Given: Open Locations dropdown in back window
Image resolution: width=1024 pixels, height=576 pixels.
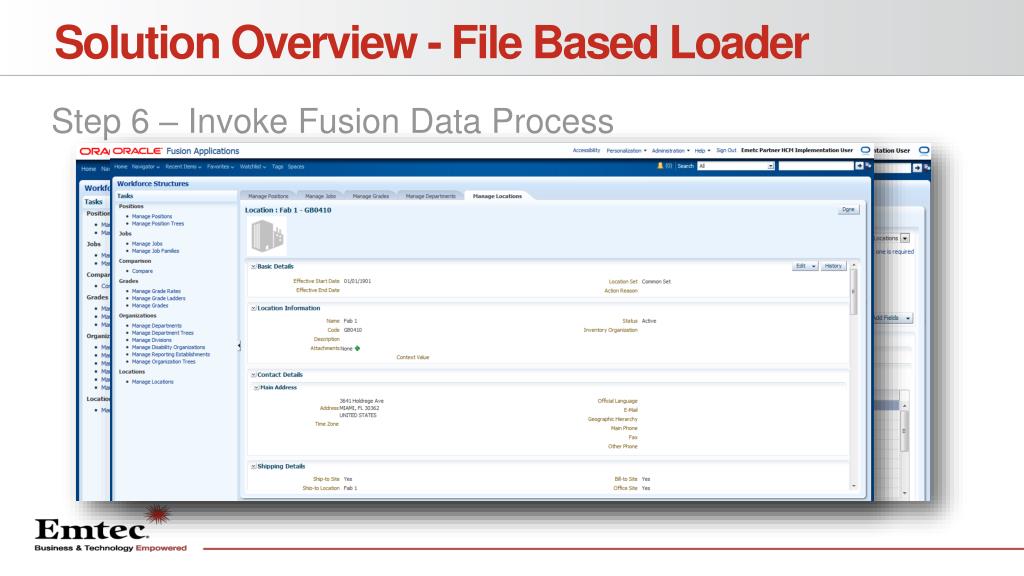Looking at the screenshot, I should click(904, 238).
